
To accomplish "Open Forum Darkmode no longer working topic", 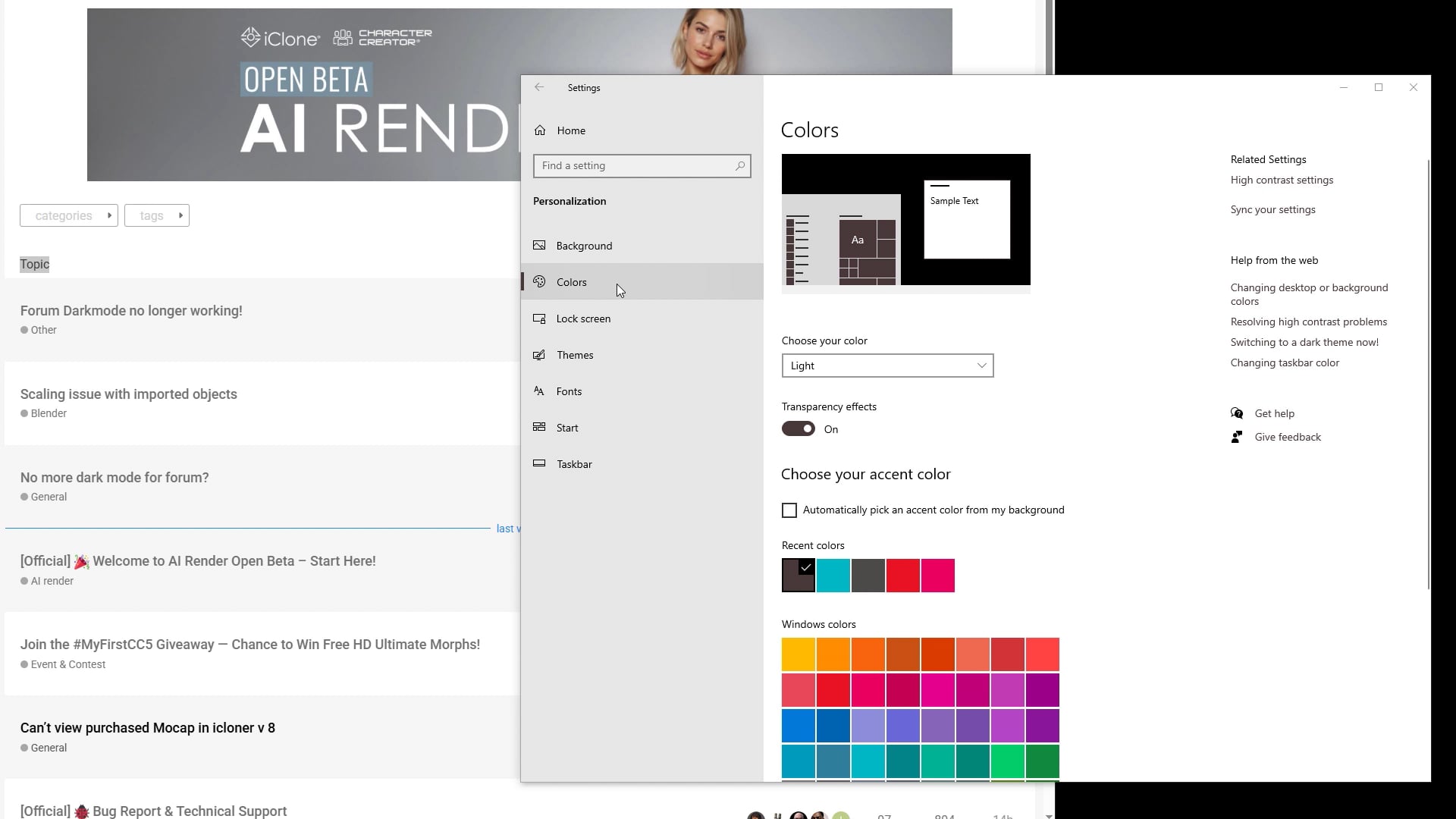I will 131,311.
